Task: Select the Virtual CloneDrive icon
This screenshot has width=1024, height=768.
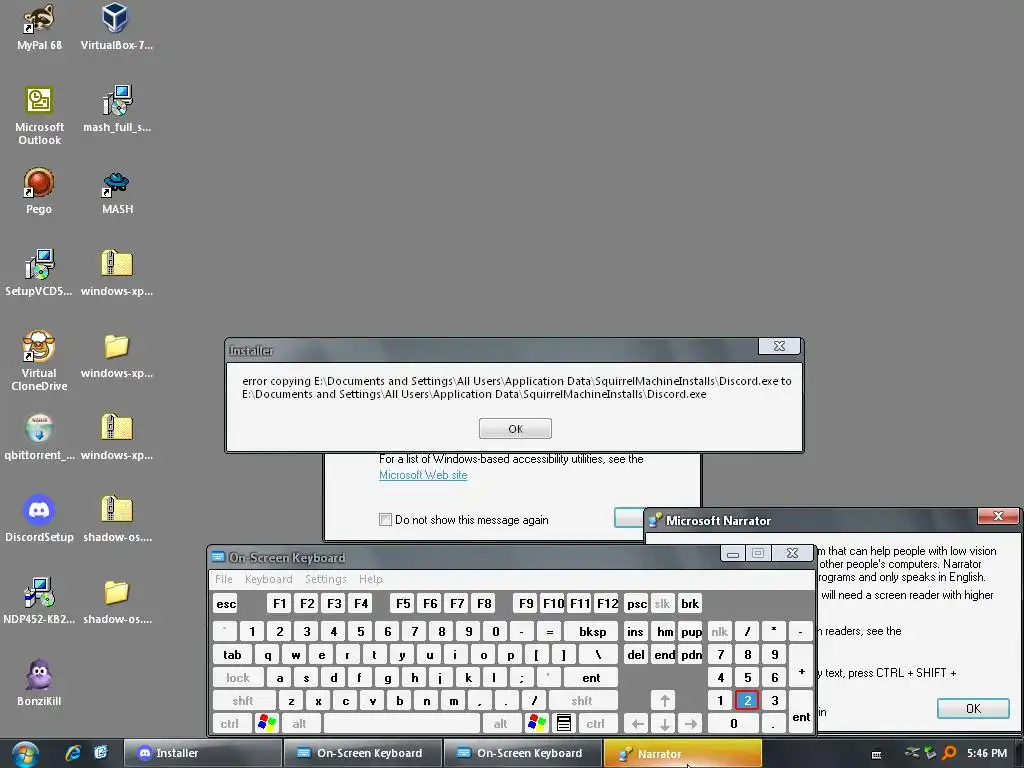Action: click(x=39, y=360)
